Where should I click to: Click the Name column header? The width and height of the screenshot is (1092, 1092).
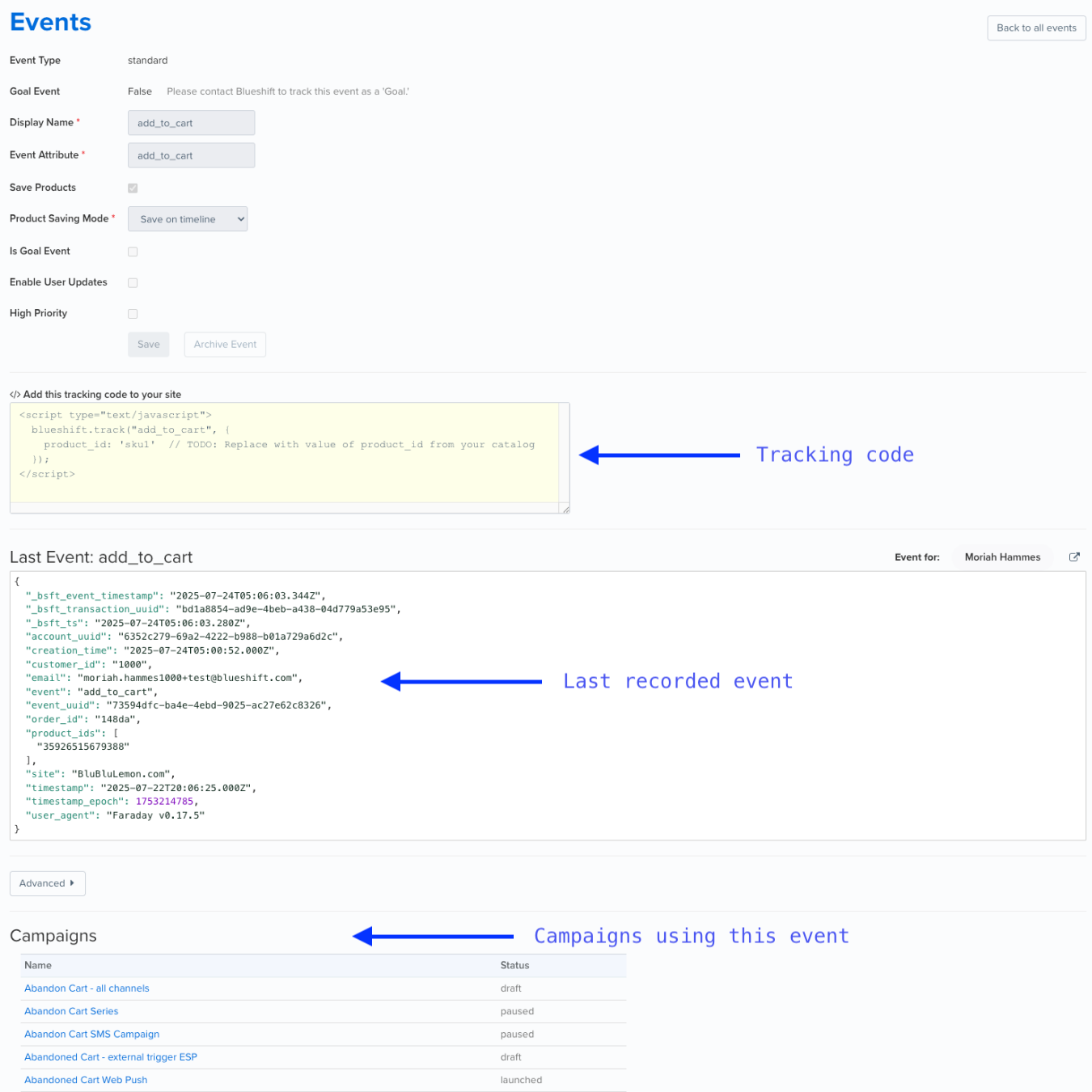coord(38,965)
